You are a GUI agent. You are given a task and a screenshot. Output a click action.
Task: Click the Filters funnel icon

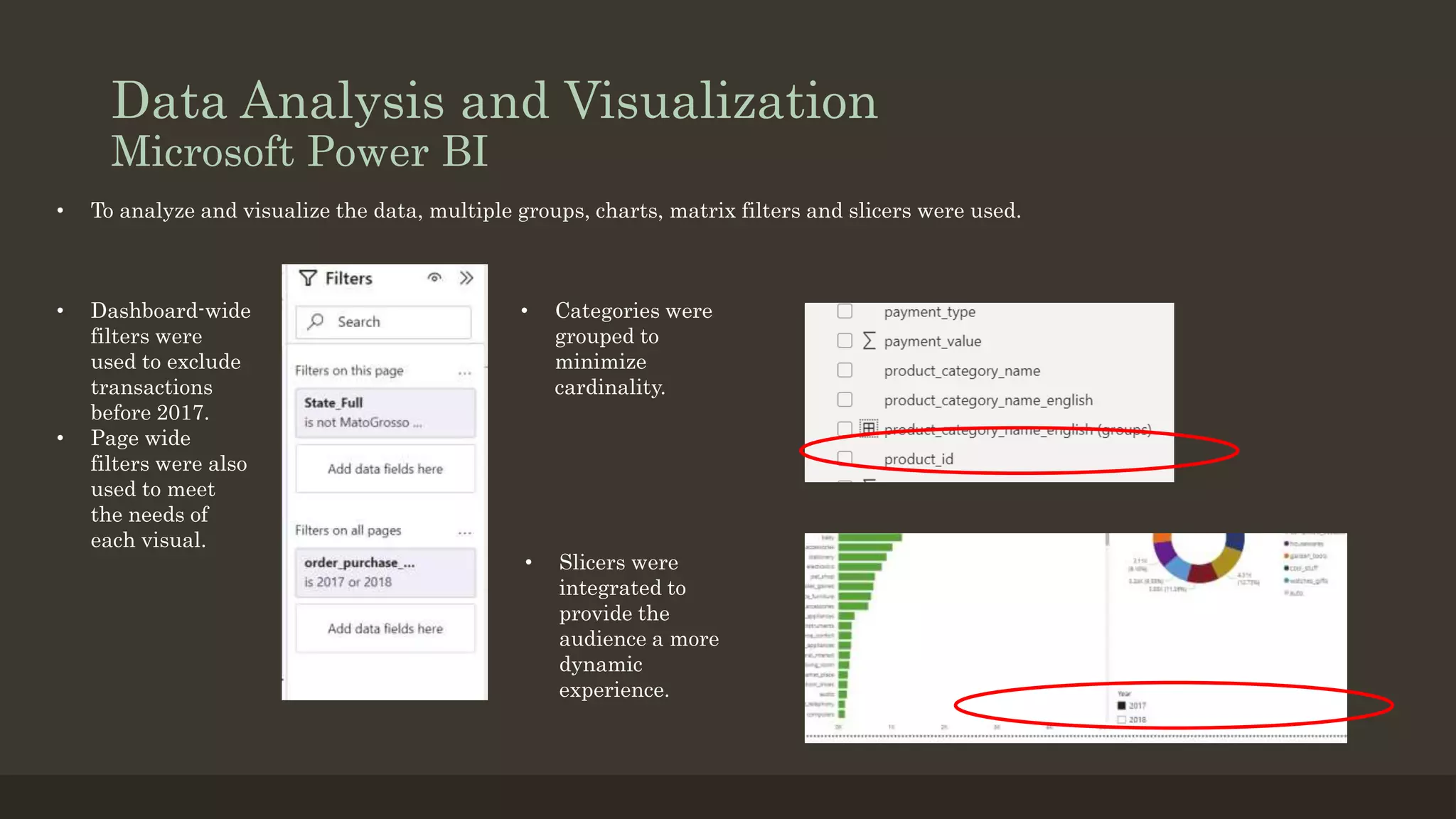(x=308, y=278)
